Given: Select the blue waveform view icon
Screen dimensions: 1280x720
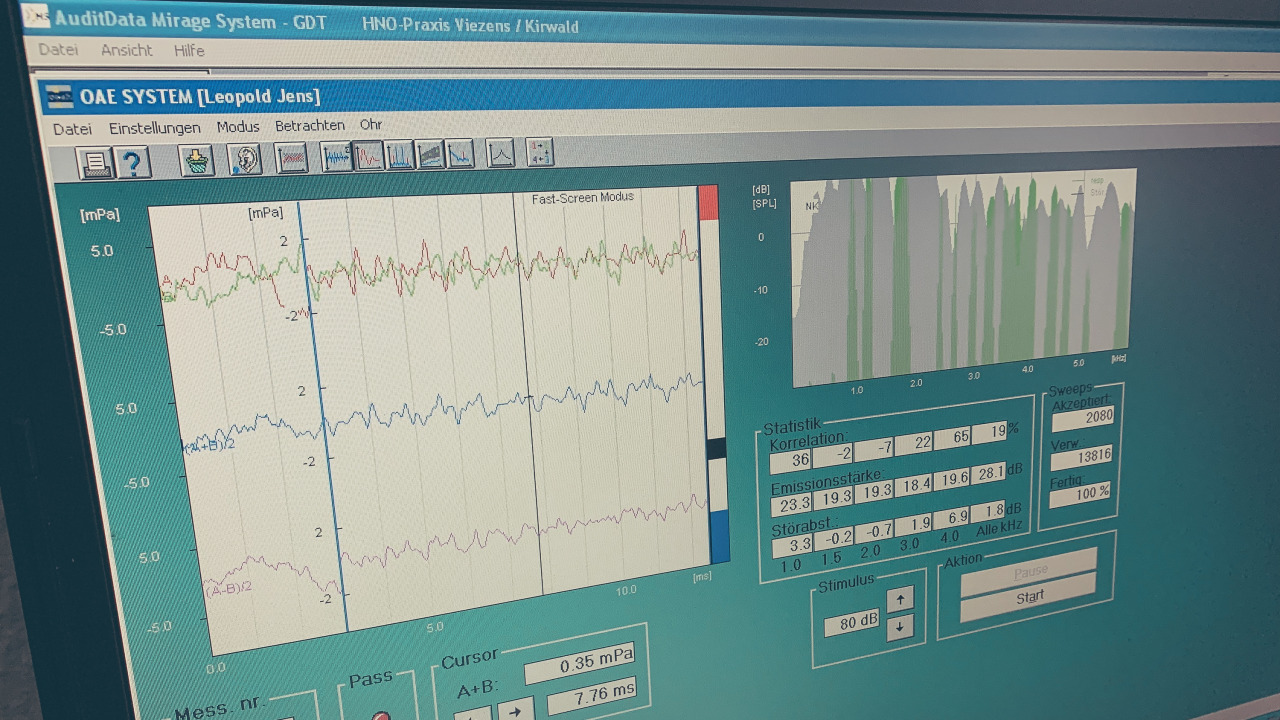Looking at the screenshot, I should tap(336, 157).
